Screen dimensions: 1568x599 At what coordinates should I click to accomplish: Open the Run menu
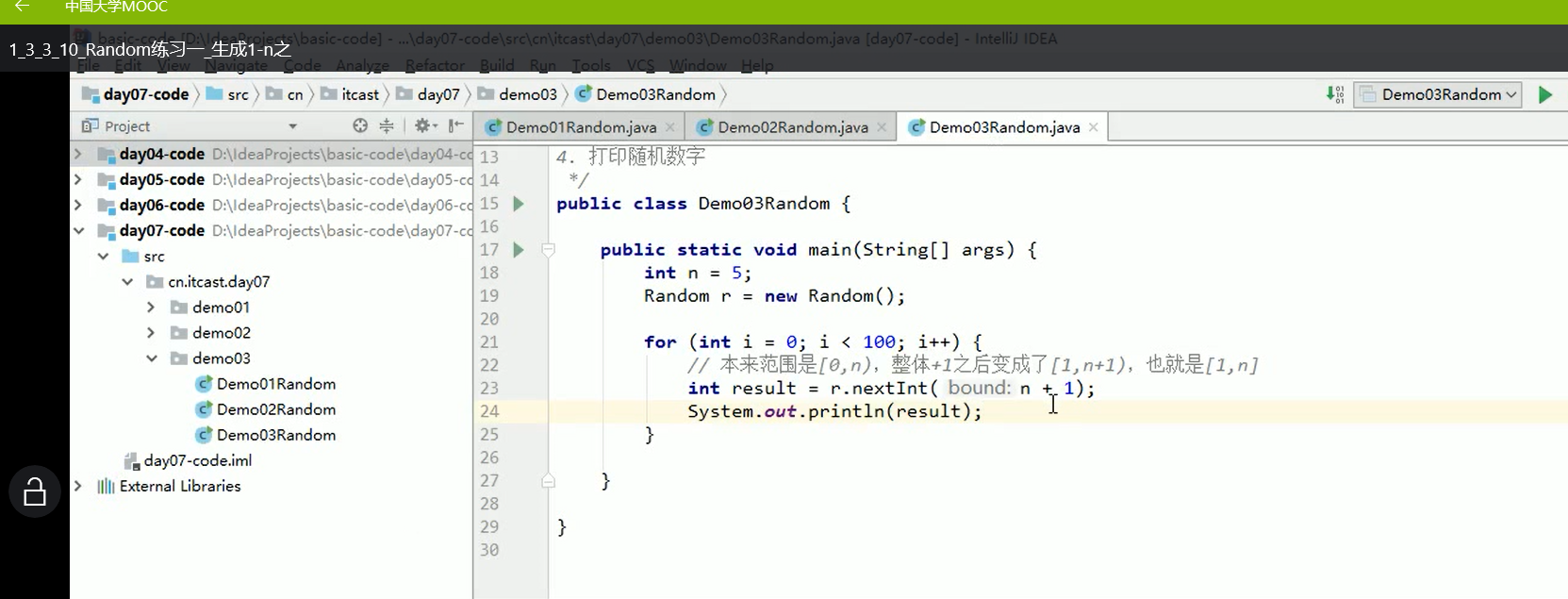(x=542, y=65)
